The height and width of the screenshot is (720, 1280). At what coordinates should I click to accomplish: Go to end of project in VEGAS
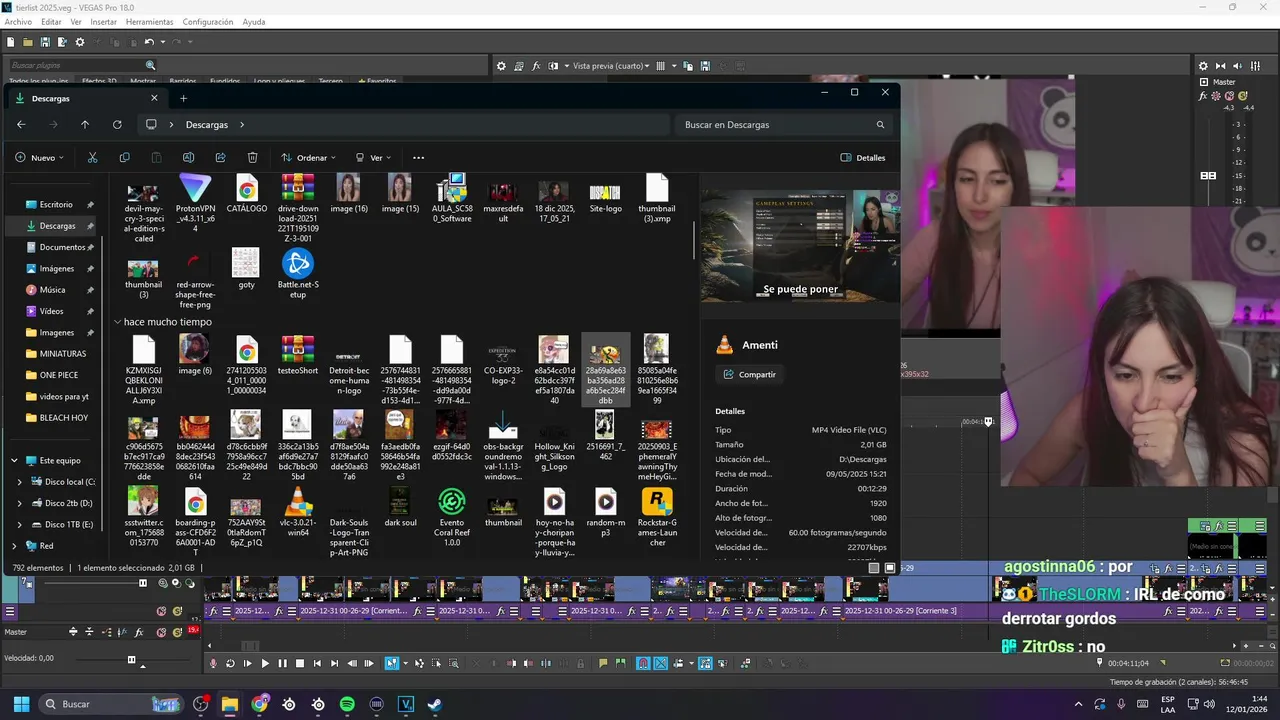coord(334,663)
